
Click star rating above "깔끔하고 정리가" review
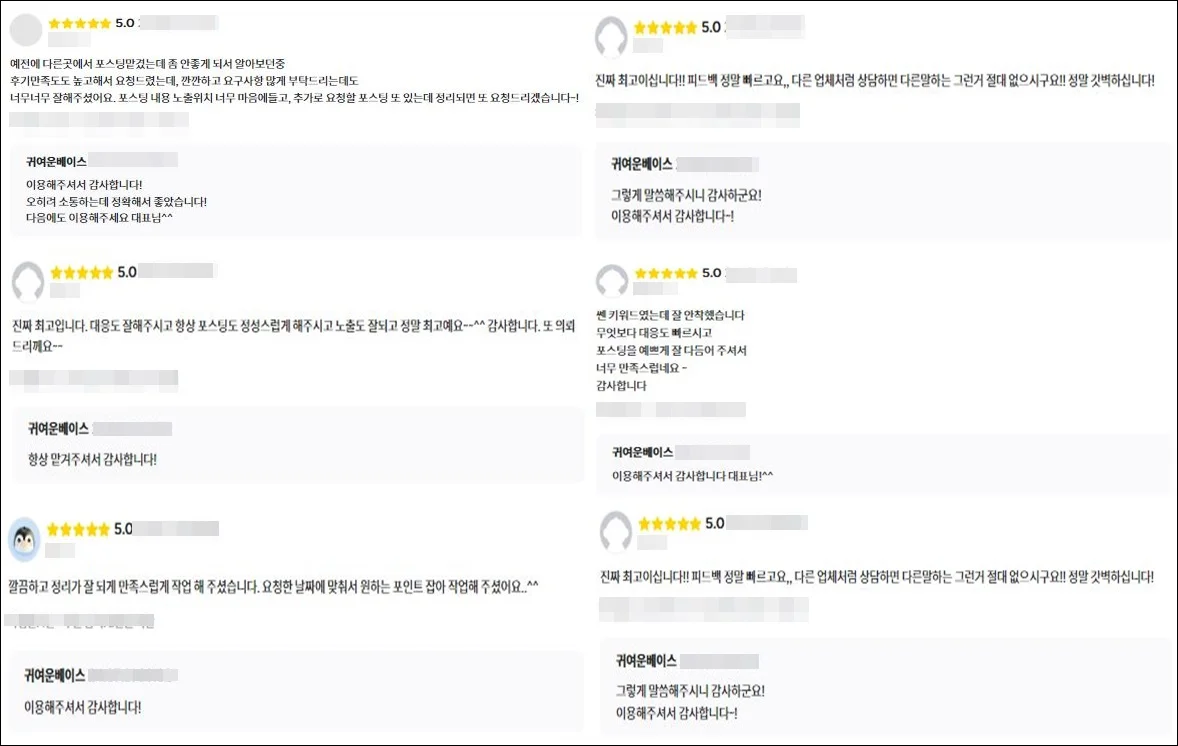78,530
